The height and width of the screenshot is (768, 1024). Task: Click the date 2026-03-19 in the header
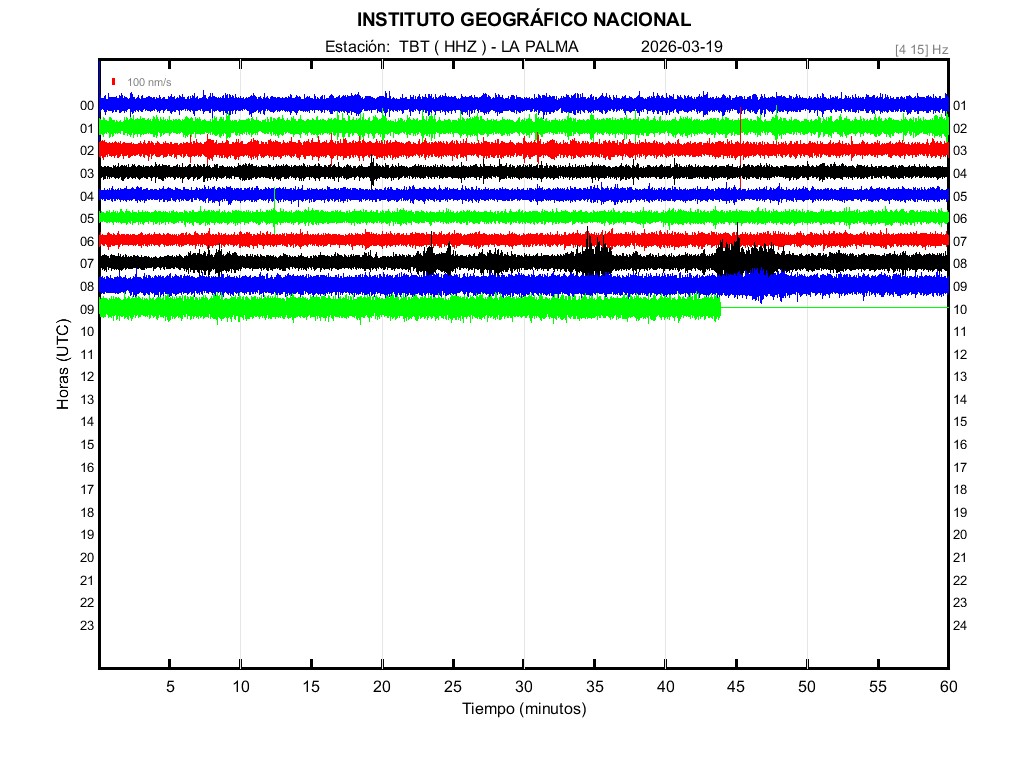click(681, 47)
